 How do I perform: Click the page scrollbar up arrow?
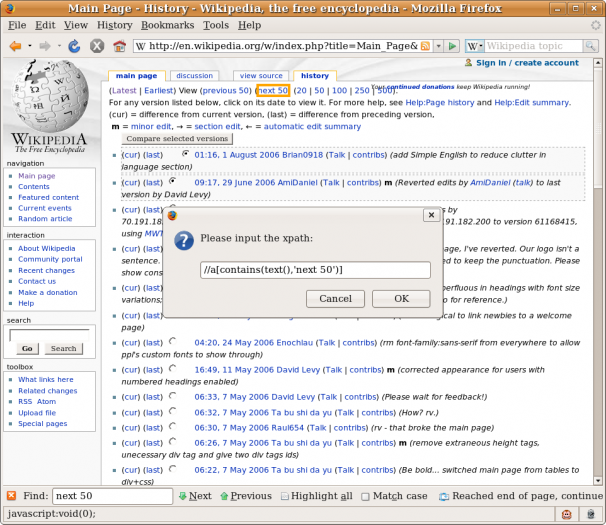[x=598, y=62]
